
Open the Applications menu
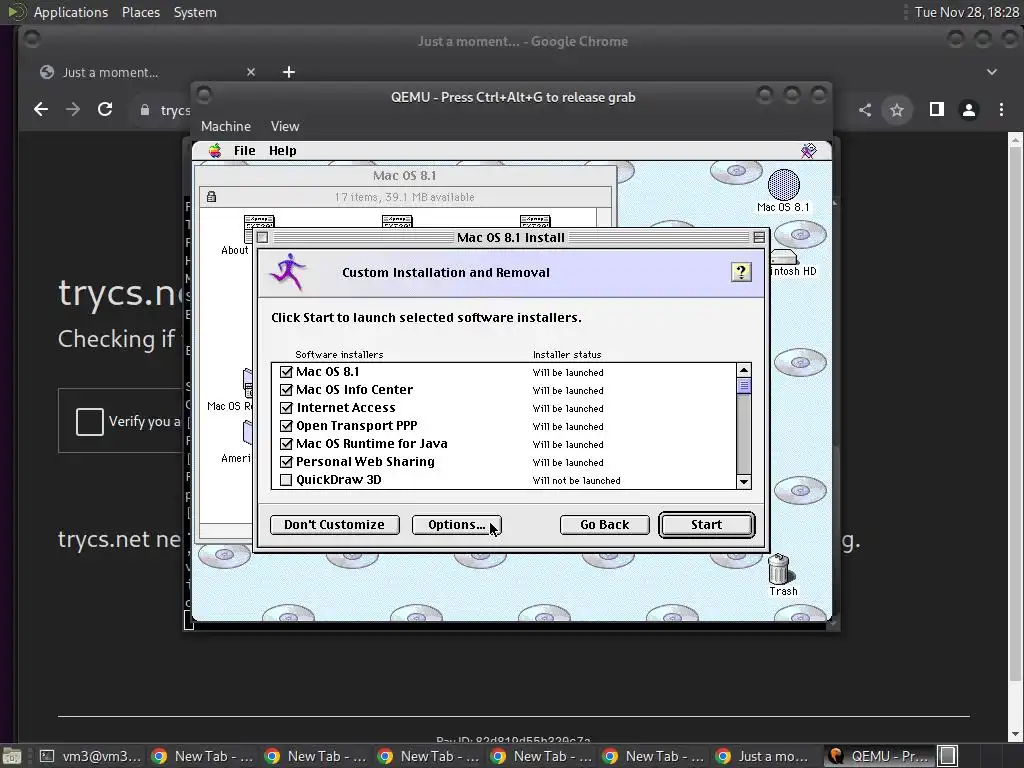[71, 12]
